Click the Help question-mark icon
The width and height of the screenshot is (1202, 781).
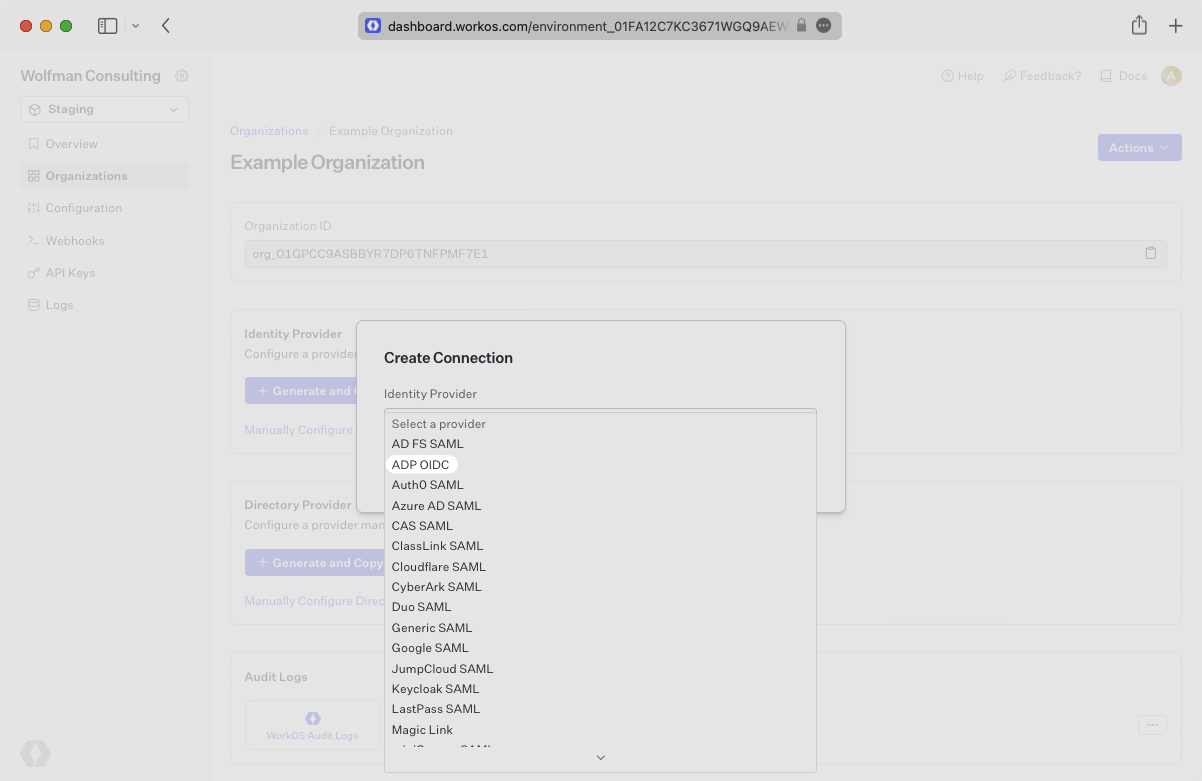(x=946, y=75)
